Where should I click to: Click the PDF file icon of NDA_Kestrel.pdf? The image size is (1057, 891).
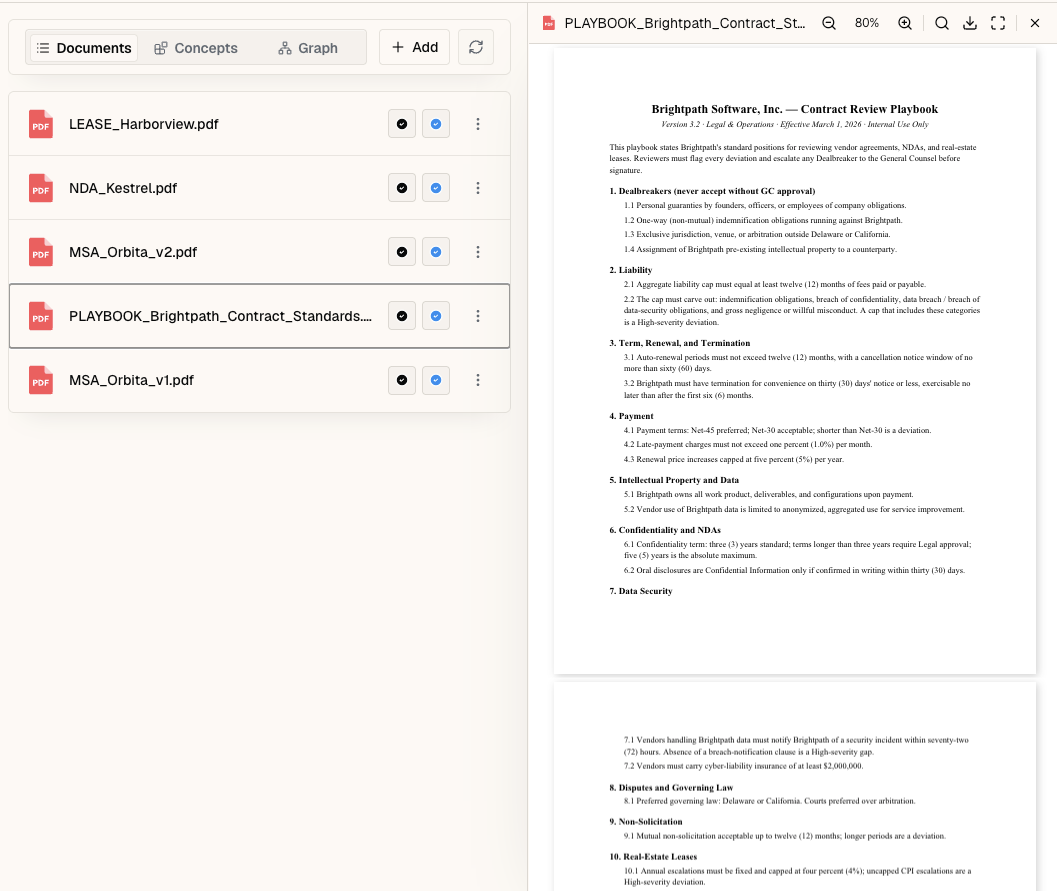coord(41,188)
